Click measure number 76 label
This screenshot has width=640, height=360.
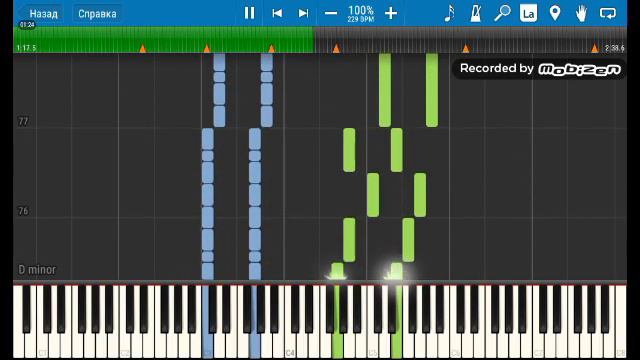pos(23,211)
